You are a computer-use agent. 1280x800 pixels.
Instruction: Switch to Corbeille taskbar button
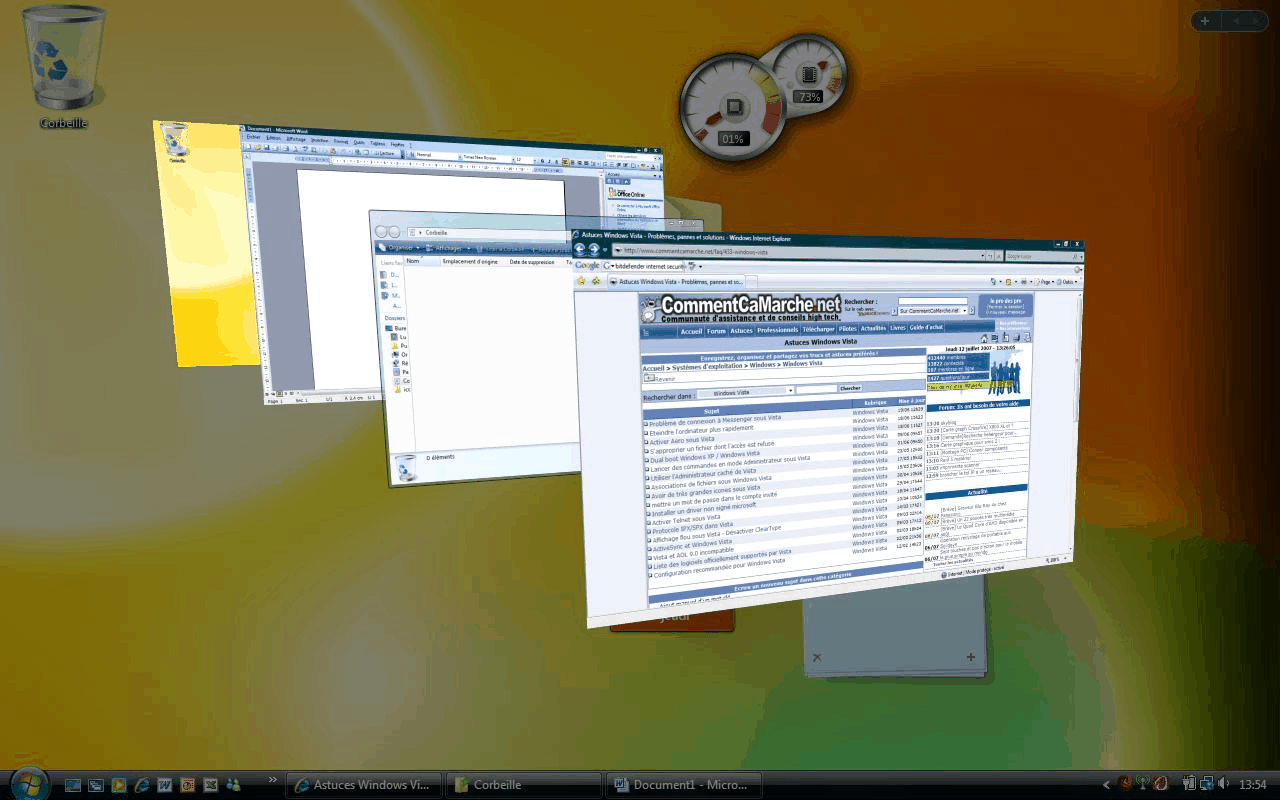[524, 785]
